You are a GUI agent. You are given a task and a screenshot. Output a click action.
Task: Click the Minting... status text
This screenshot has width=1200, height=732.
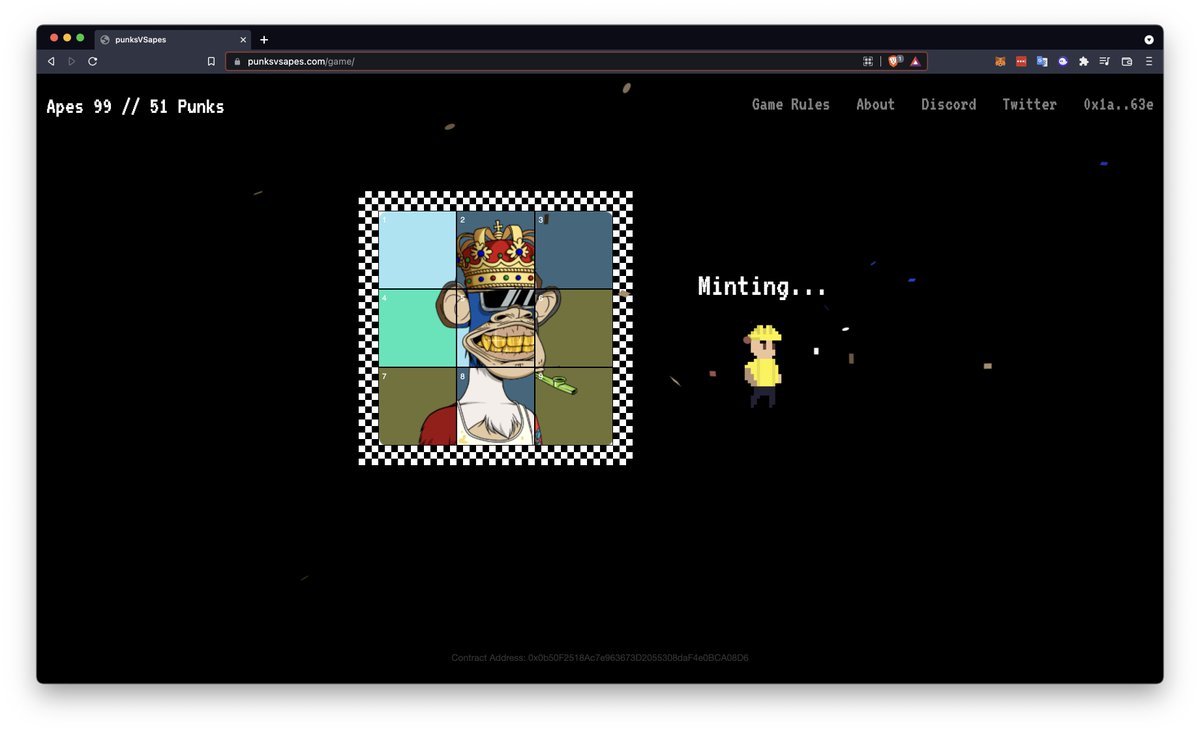(762, 286)
